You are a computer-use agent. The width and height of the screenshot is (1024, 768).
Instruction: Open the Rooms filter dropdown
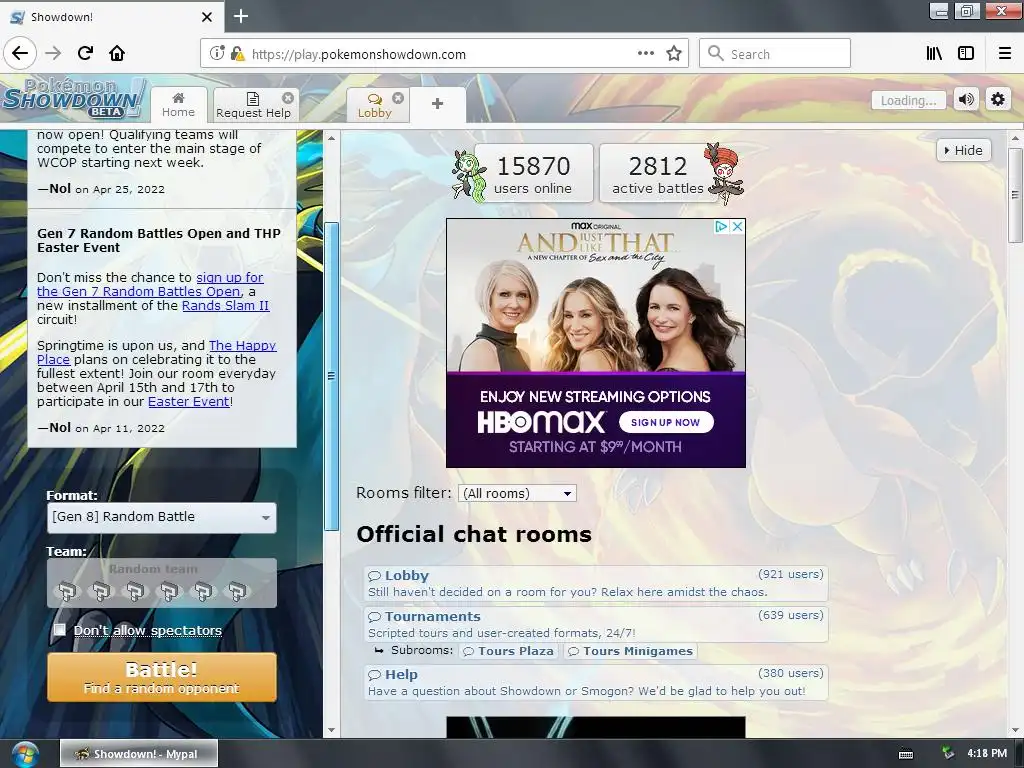(517, 493)
